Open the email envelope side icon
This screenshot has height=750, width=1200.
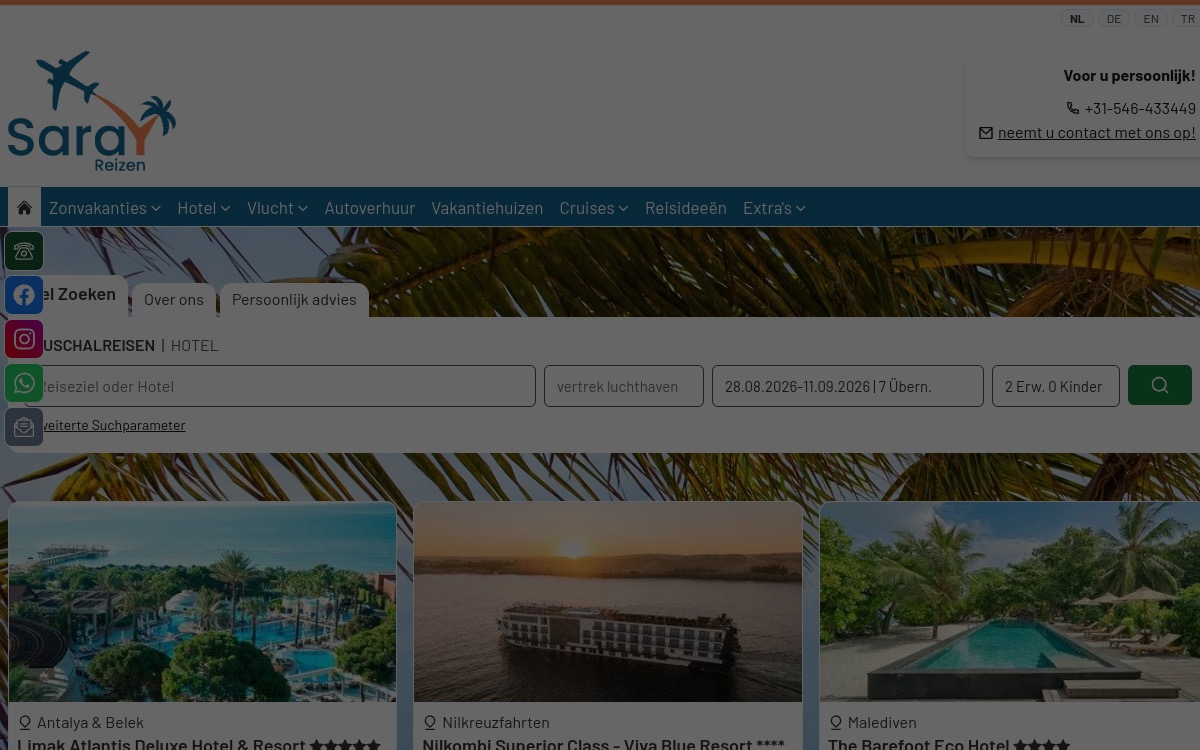(24, 427)
